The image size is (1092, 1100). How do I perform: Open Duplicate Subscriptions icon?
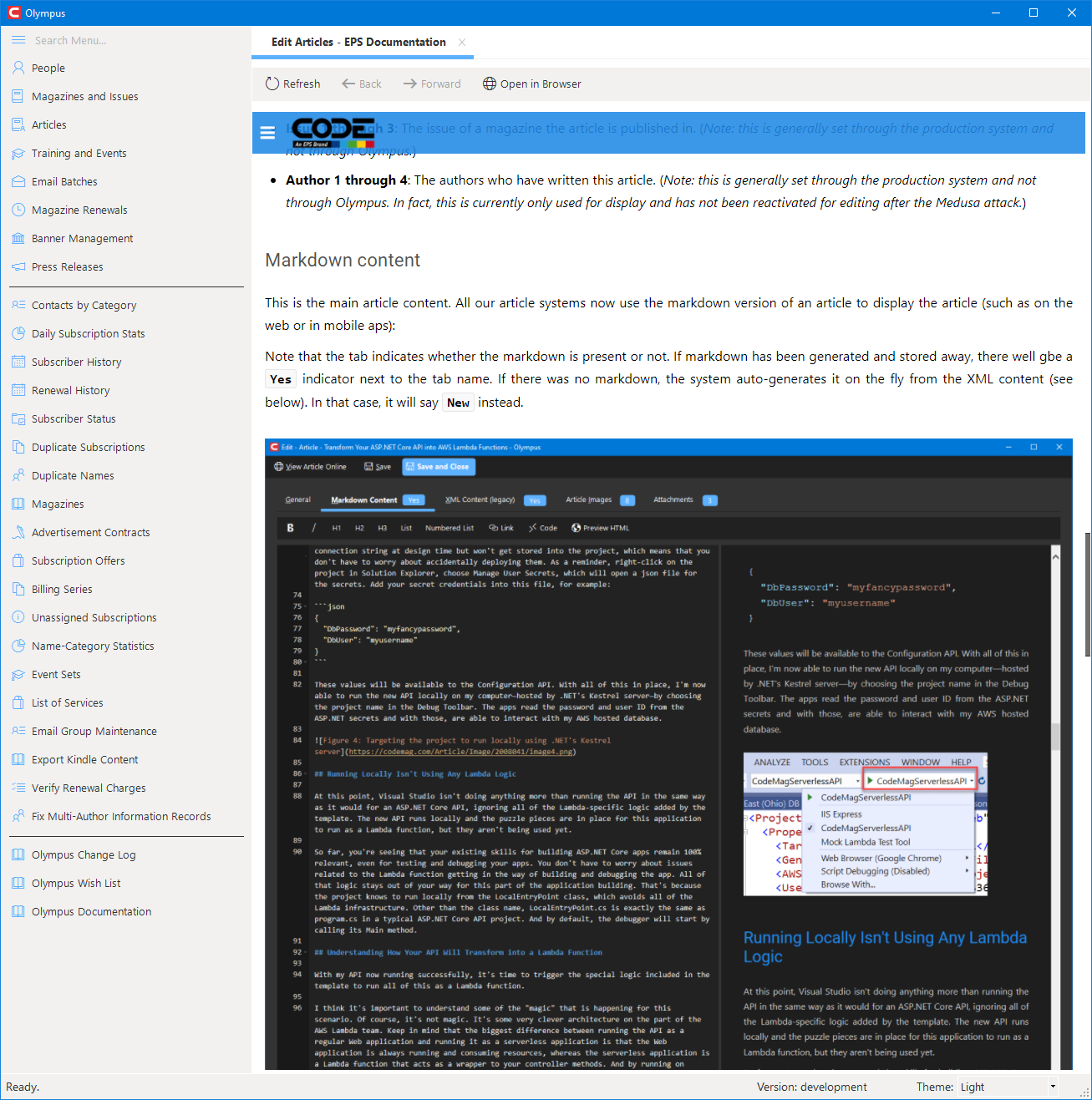[x=18, y=448]
